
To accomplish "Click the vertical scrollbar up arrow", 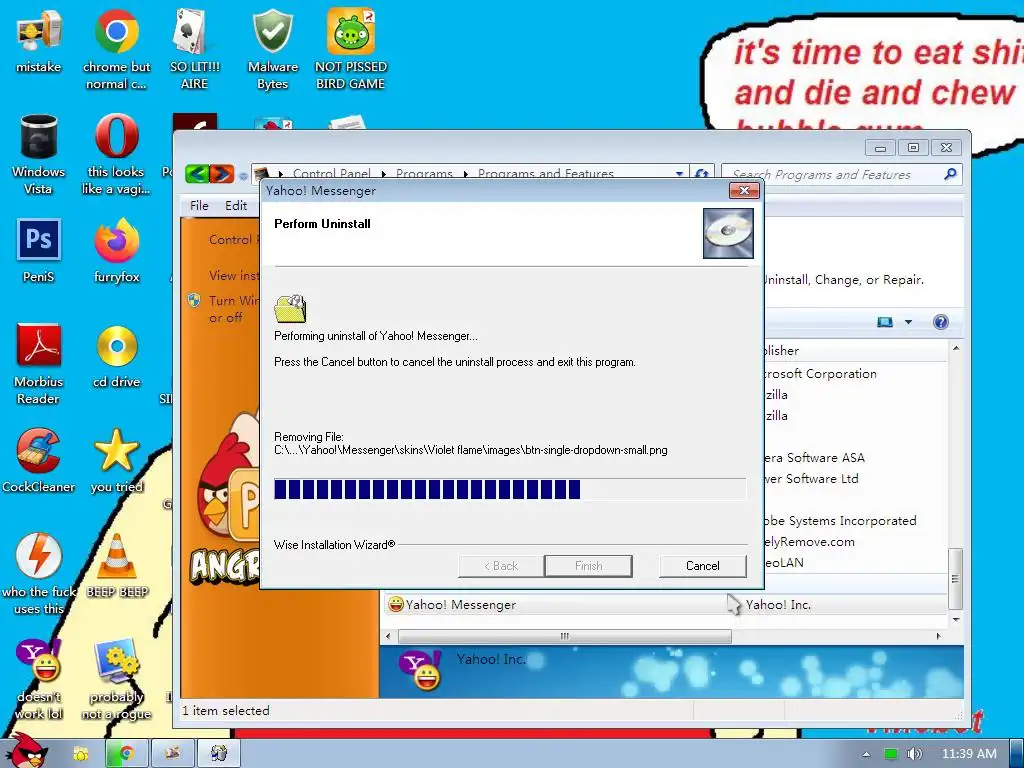I will [x=956, y=349].
